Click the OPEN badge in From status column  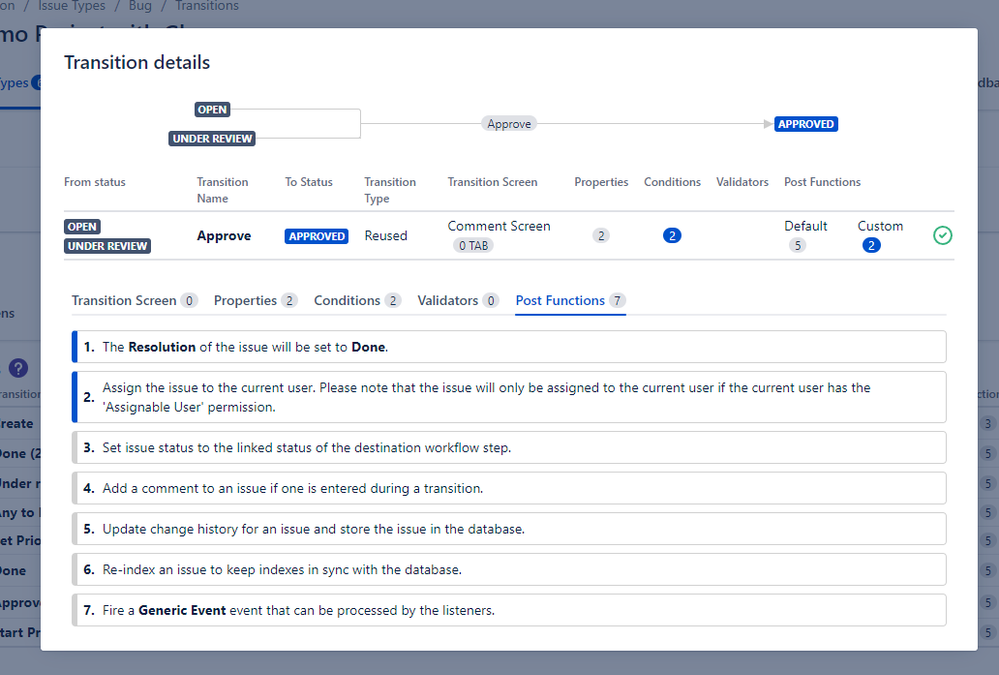(82, 226)
